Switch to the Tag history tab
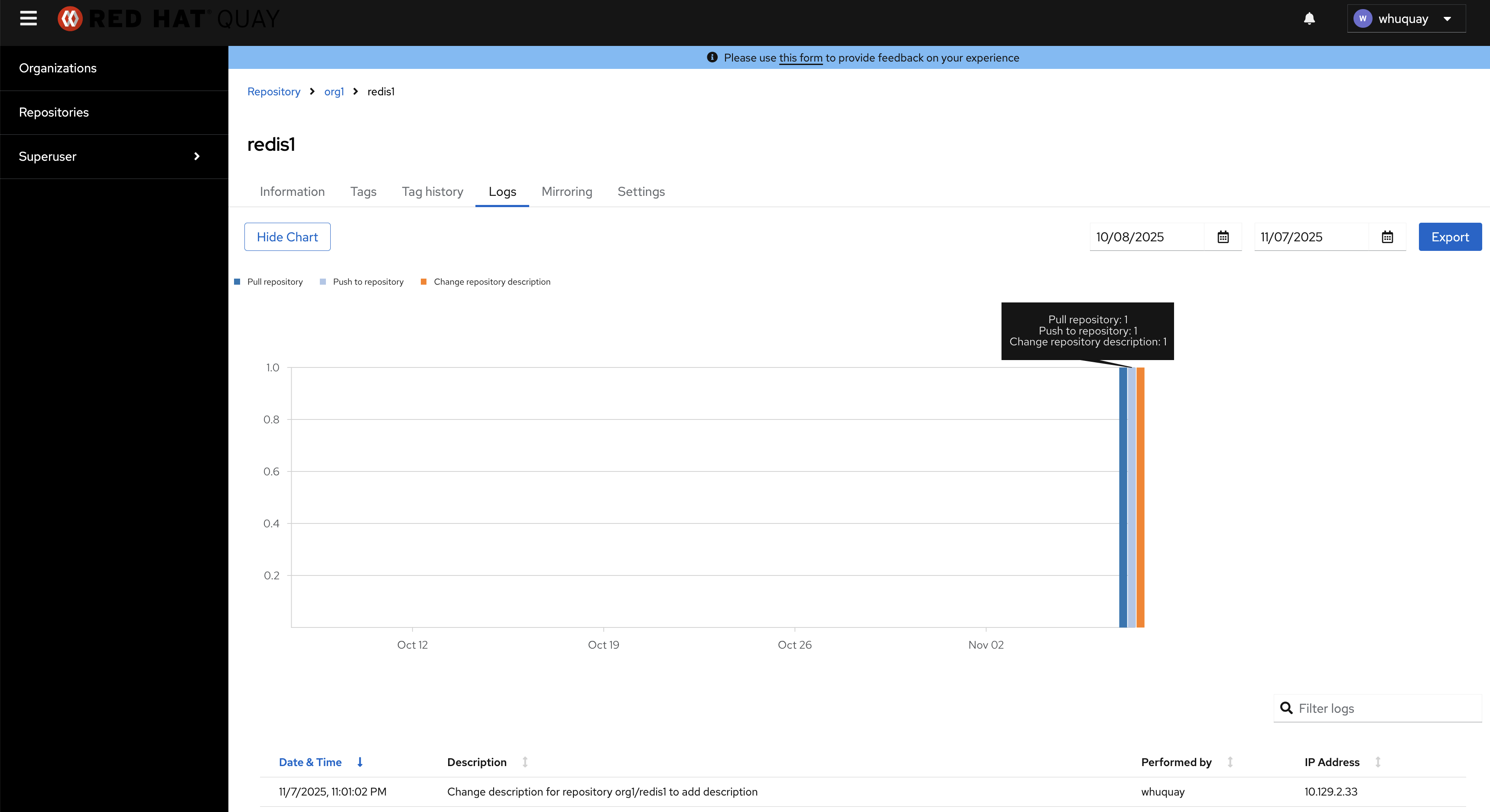This screenshot has height=812, width=1490. click(432, 192)
